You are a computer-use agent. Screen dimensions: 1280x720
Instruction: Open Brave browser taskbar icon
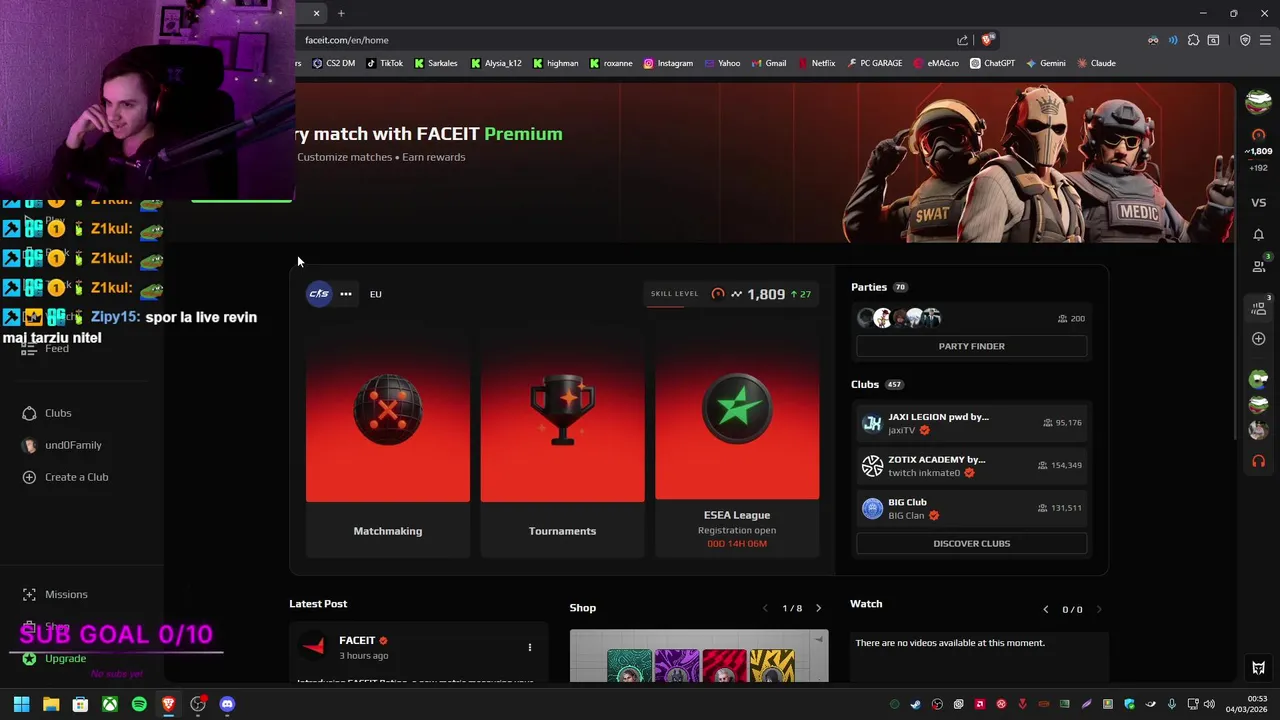(168, 704)
